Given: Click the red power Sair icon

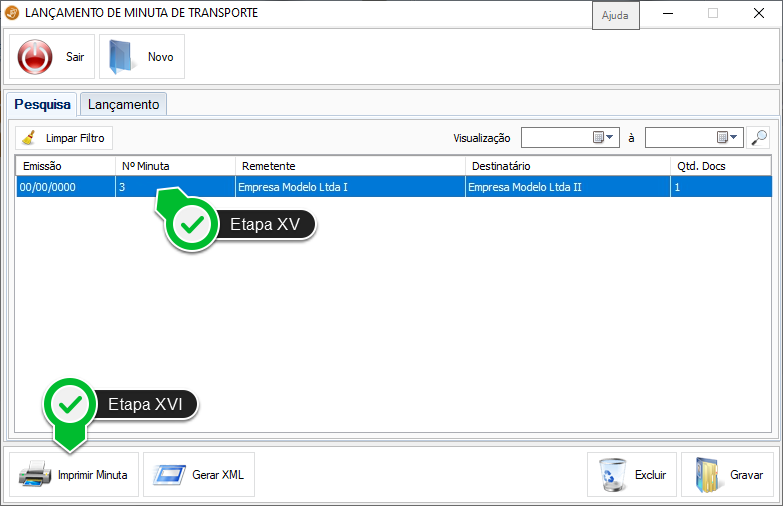Looking at the screenshot, I should point(36,57).
